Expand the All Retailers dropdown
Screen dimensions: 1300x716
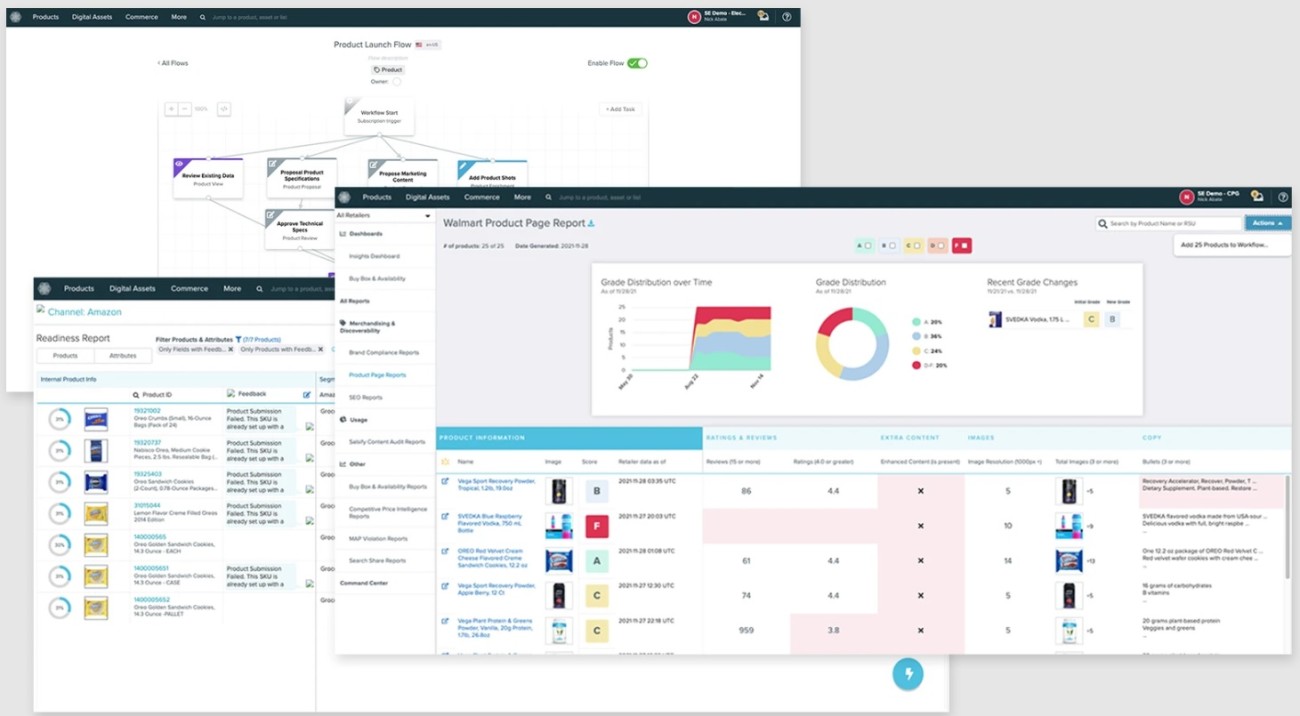tap(384, 215)
